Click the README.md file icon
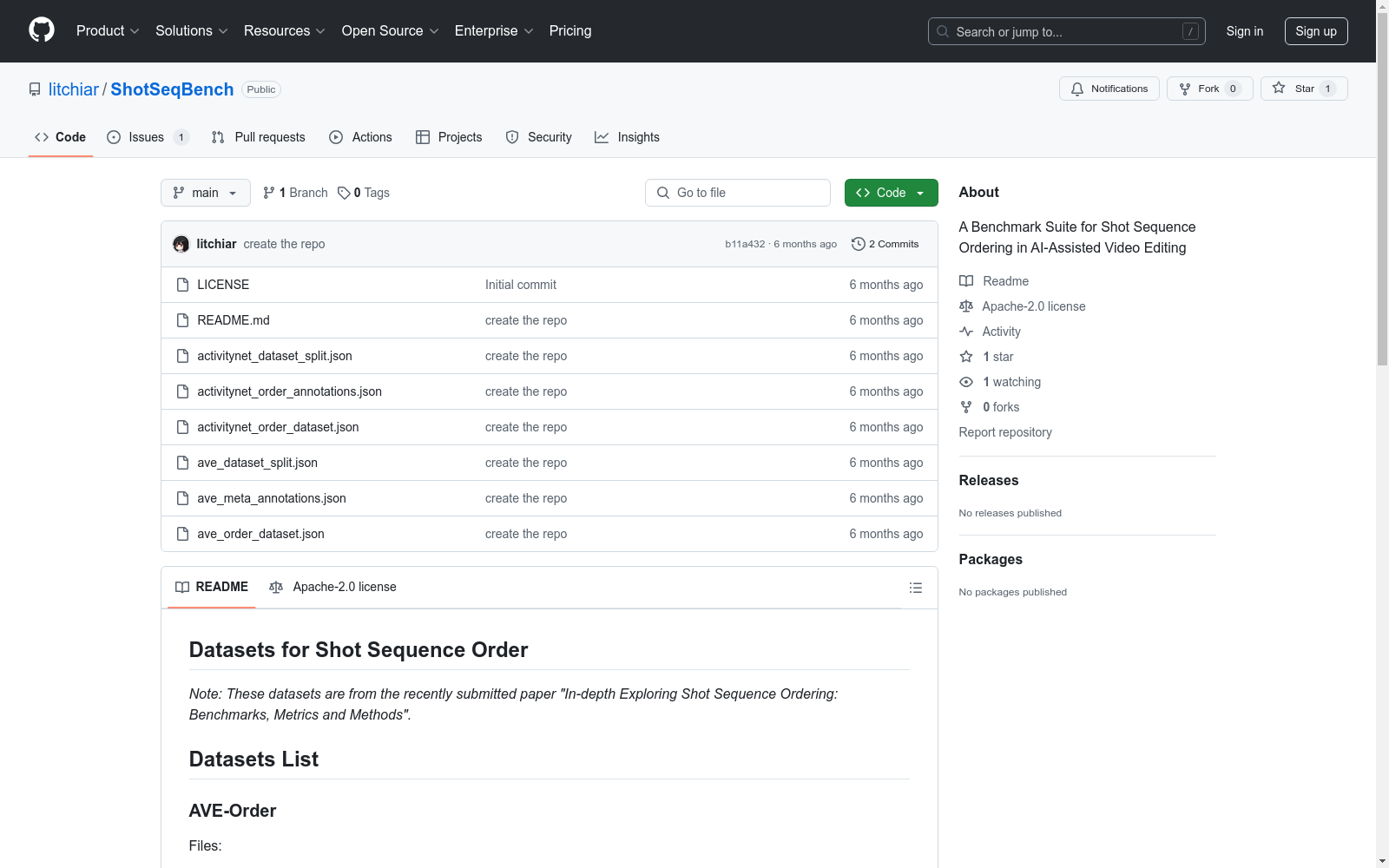 182,320
